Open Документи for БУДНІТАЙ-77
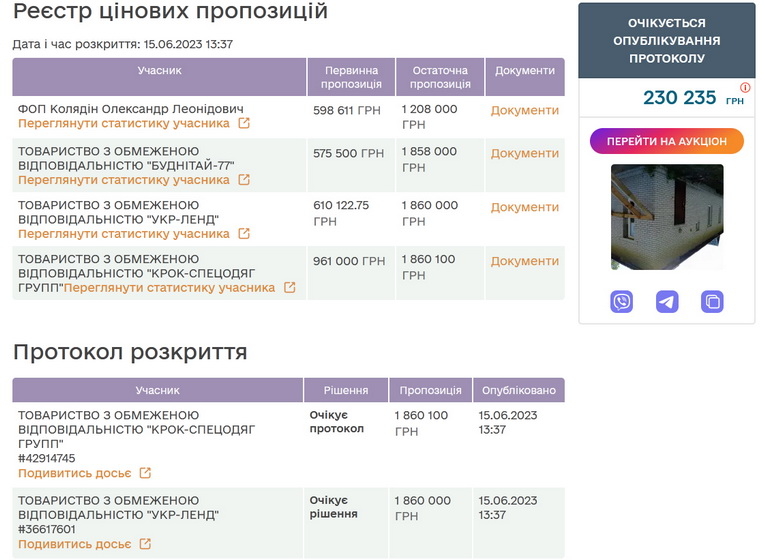Screen dimensions: 765x560 (524, 153)
